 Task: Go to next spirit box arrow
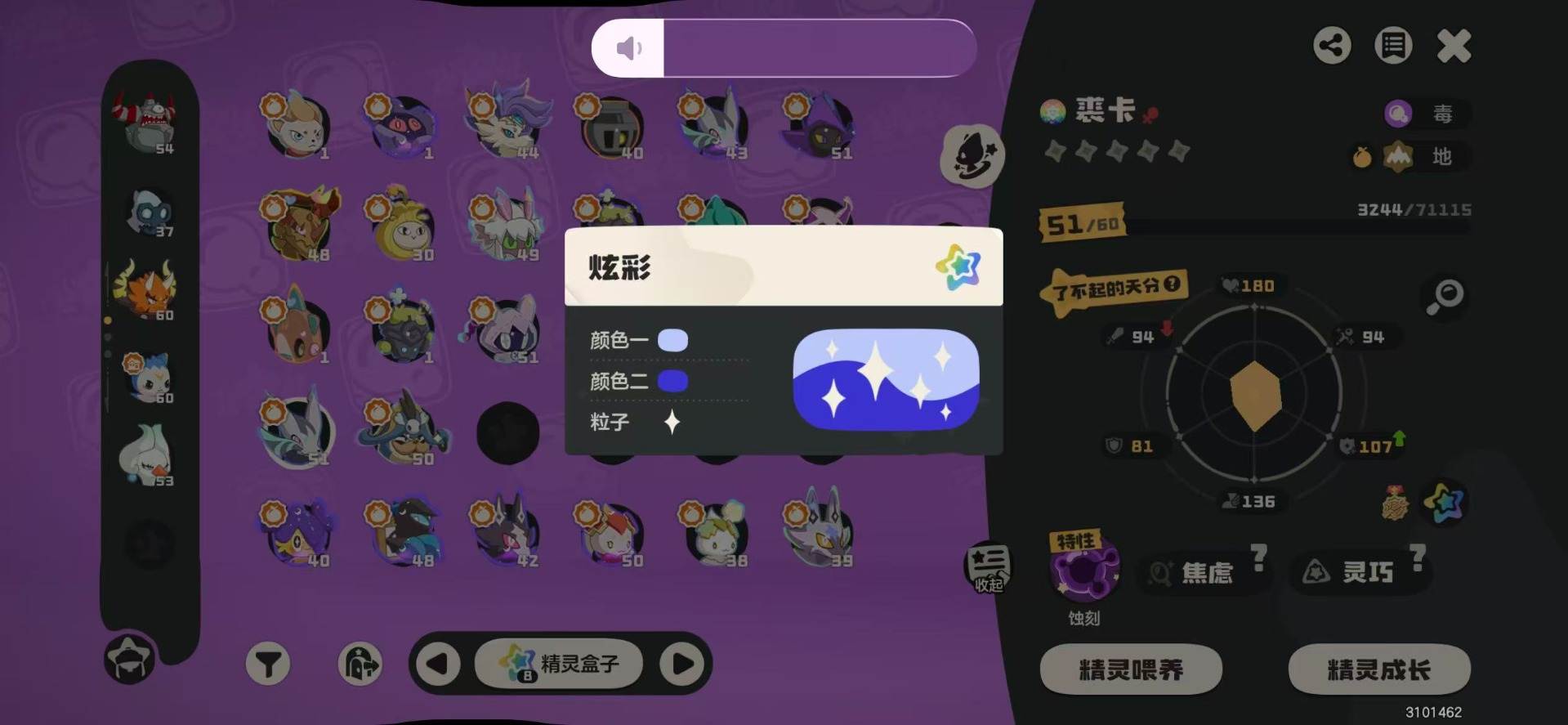click(x=682, y=663)
